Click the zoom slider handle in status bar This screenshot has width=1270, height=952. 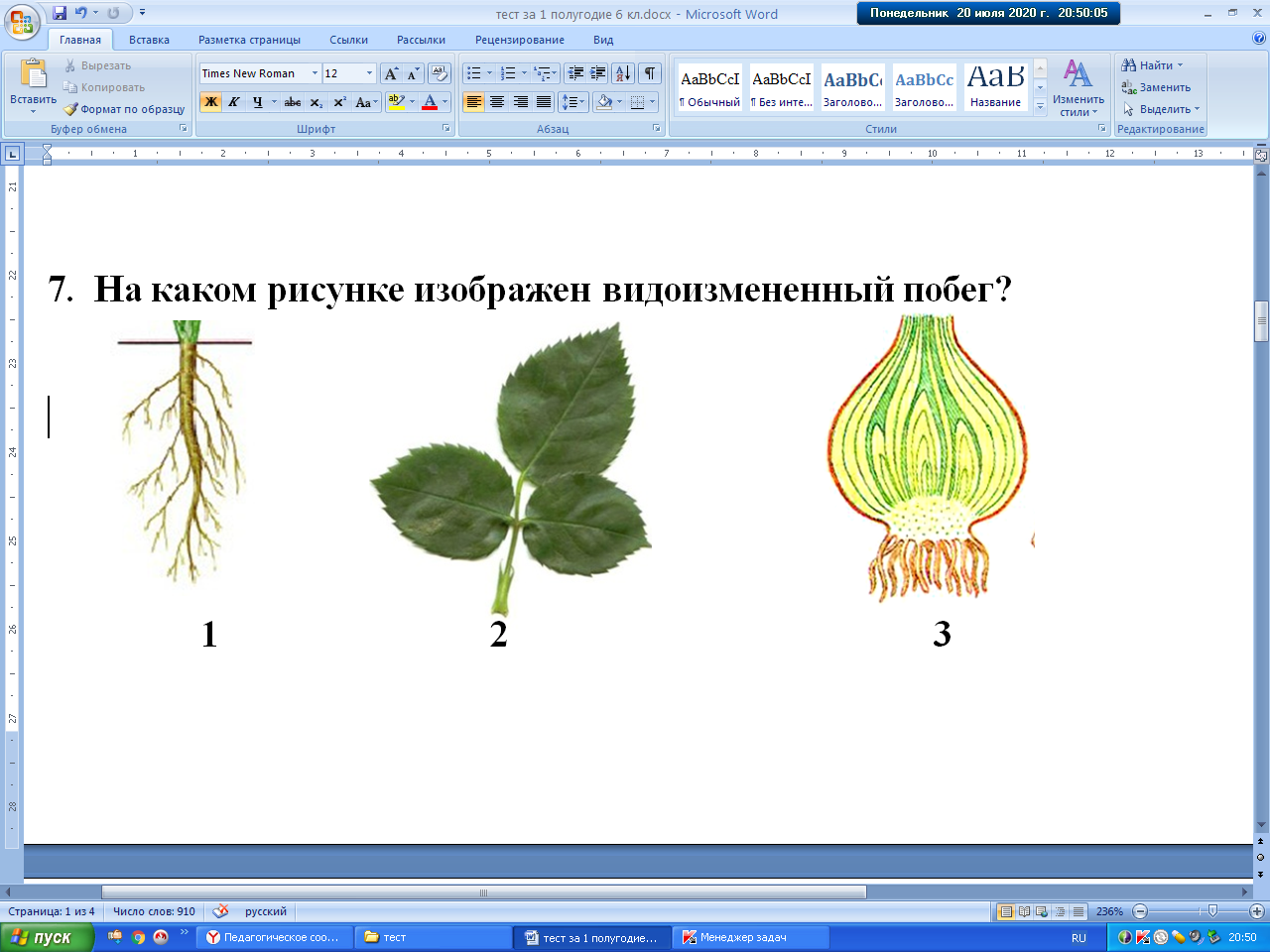pos(1211,911)
